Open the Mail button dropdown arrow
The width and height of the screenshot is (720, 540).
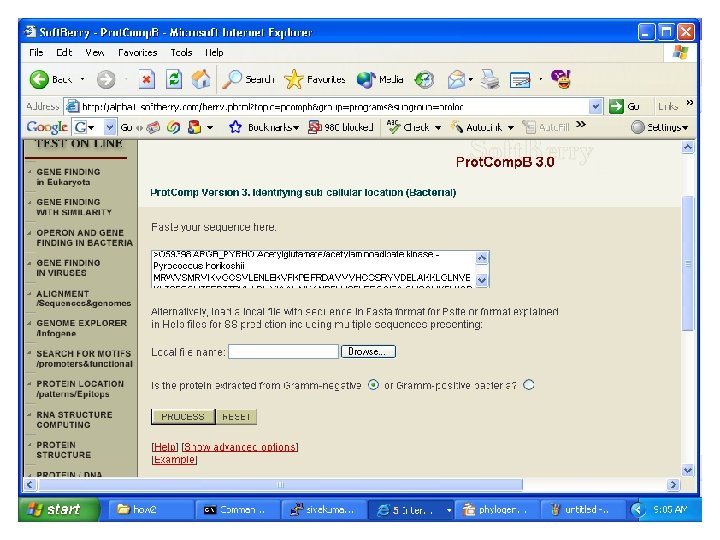click(x=471, y=80)
